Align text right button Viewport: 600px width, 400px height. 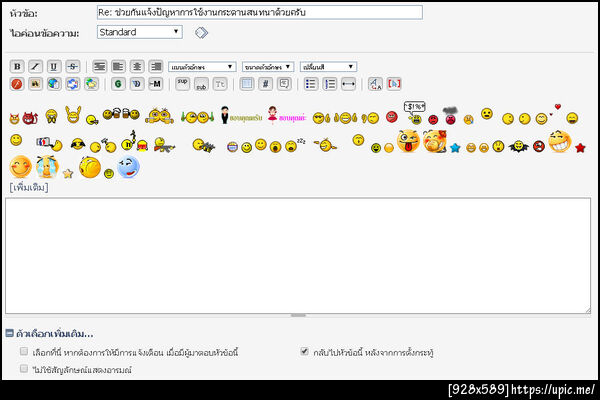click(x=156, y=67)
